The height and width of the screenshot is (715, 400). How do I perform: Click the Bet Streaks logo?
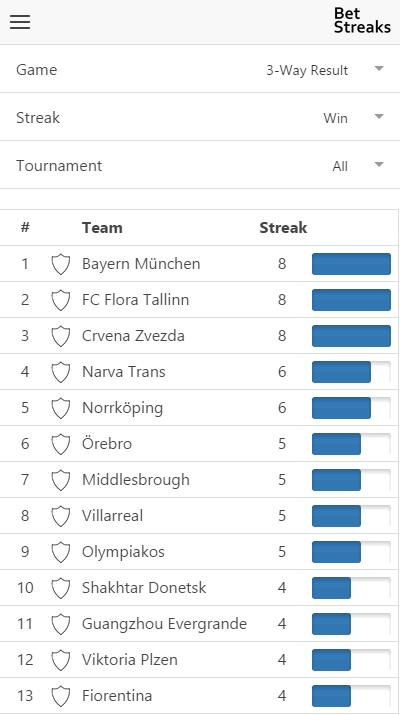(x=362, y=21)
